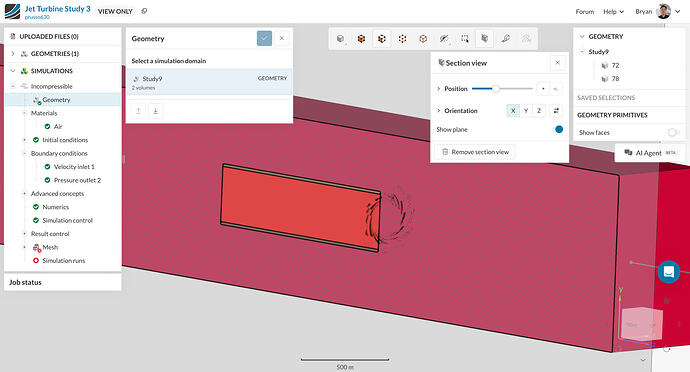Viewport: 690px width, 372px height.
Task: Collapse the right GEOMETRY panel chevron
Action: click(582, 37)
